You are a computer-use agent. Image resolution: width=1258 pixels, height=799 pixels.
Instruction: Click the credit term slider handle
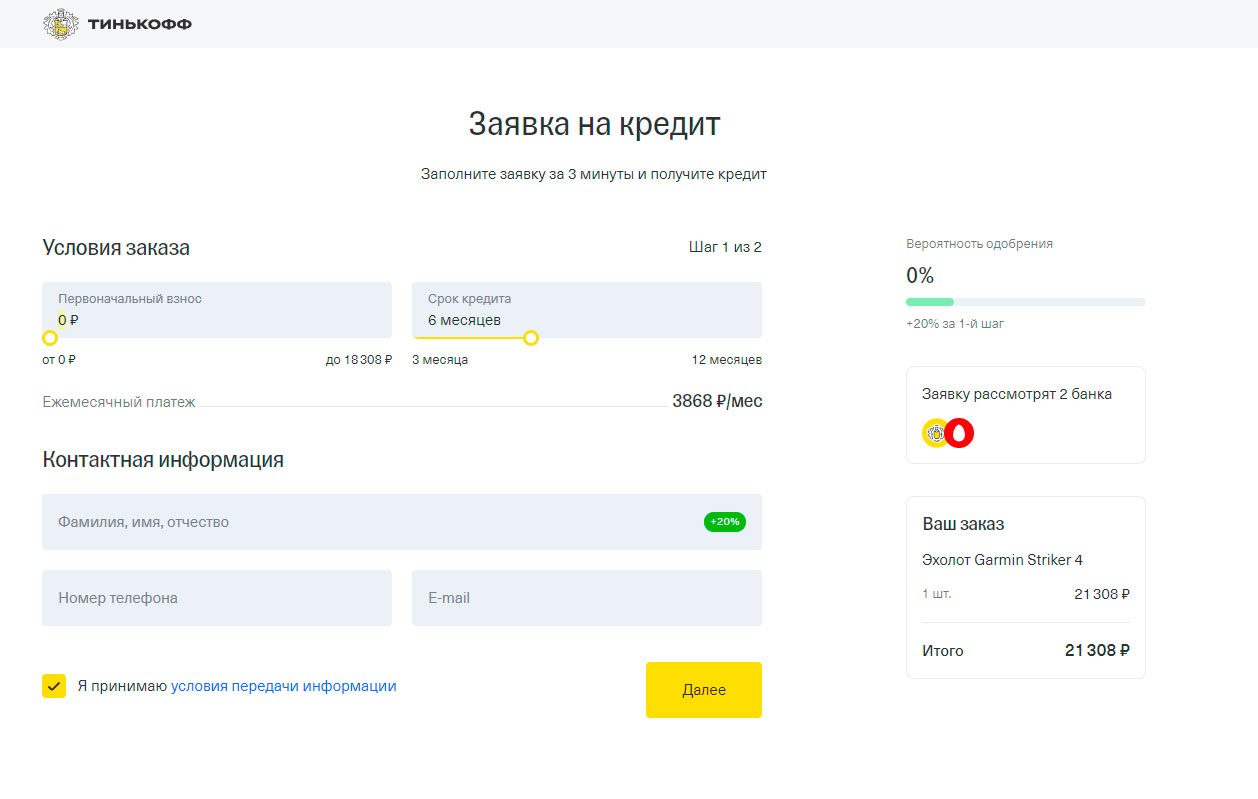531,338
